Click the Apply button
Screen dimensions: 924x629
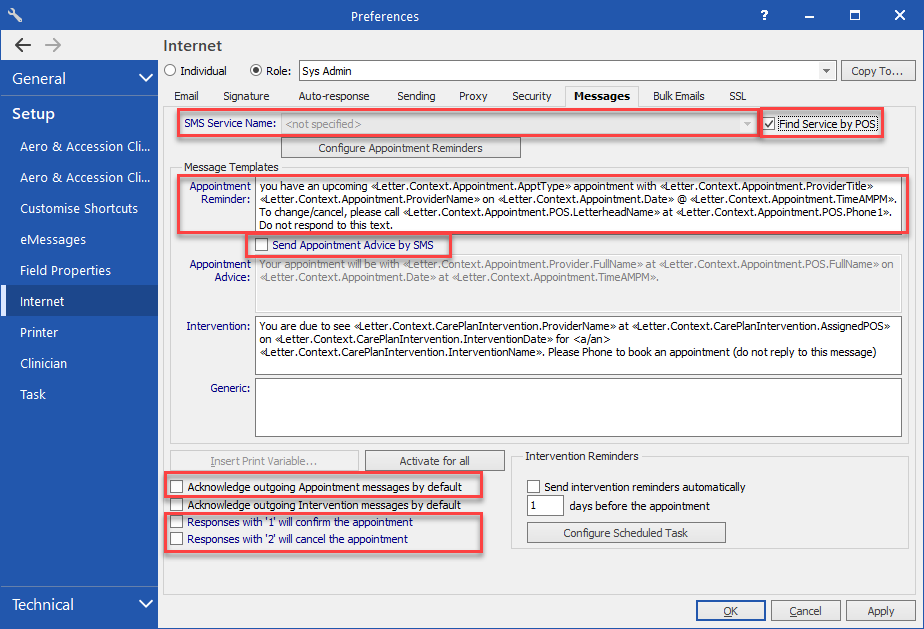(x=880, y=611)
